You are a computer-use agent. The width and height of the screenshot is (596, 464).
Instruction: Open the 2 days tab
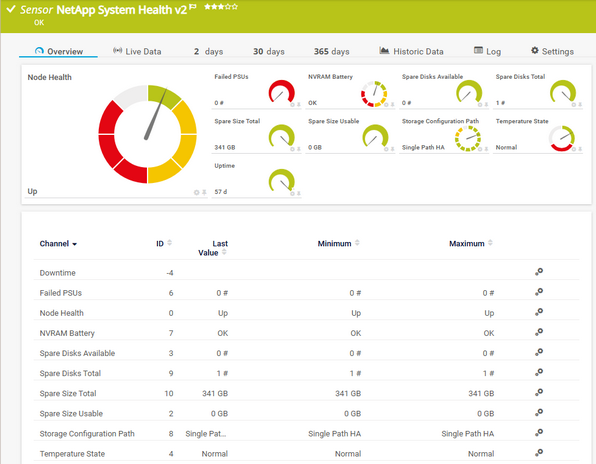(208, 51)
